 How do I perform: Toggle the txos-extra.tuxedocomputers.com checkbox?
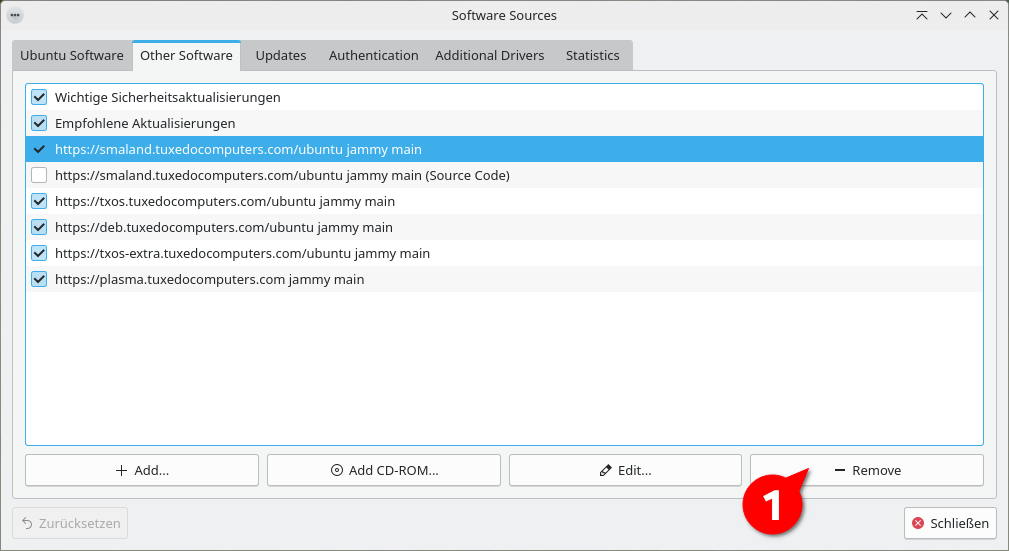(39, 253)
